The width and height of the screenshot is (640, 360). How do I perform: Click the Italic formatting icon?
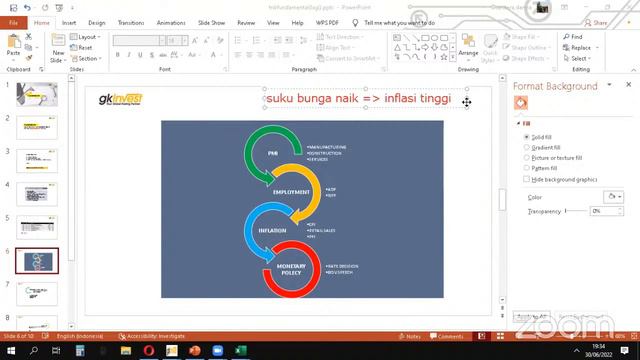(x=129, y=55)
